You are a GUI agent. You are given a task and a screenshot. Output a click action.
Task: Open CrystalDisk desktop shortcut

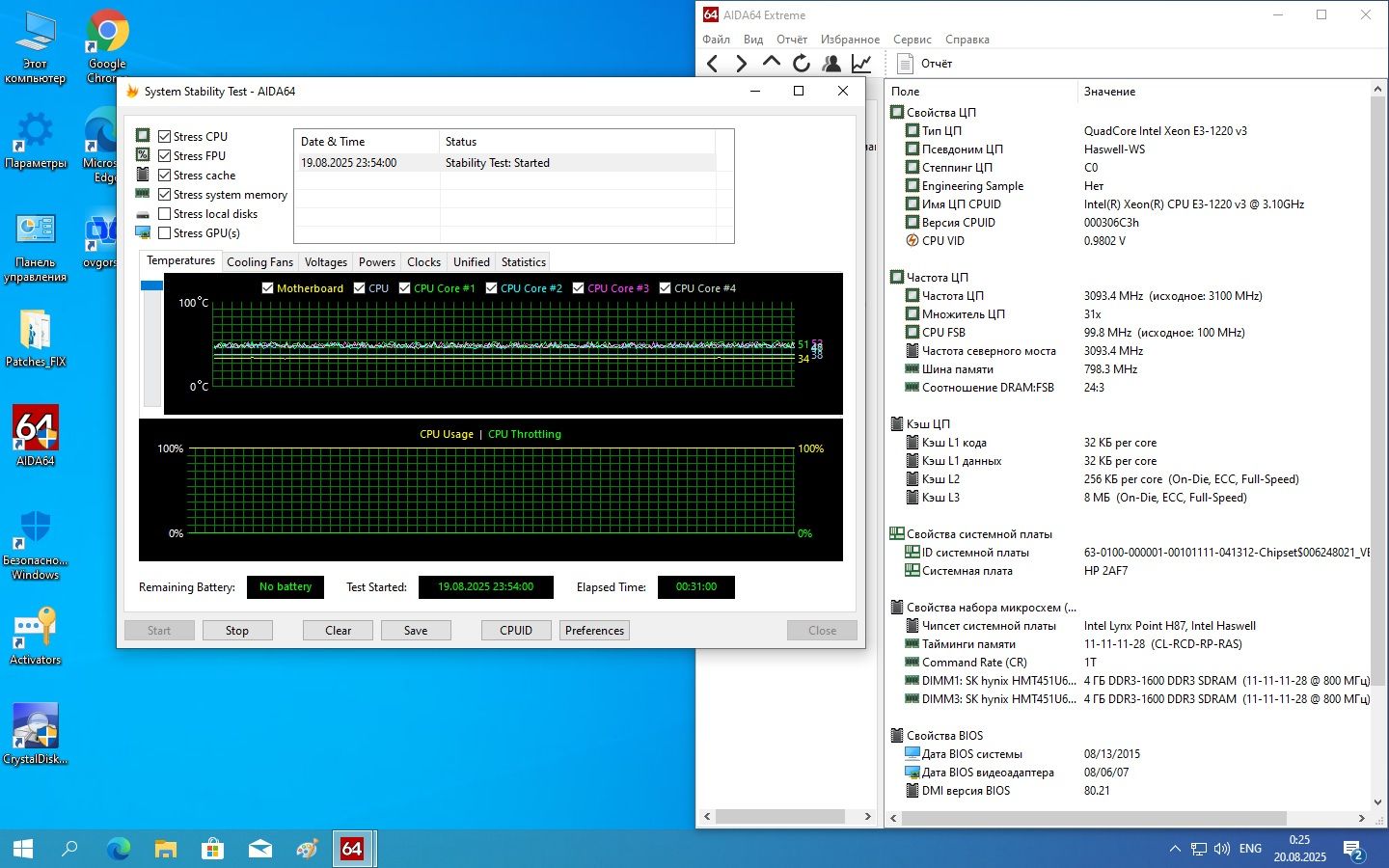coord(36,734)
